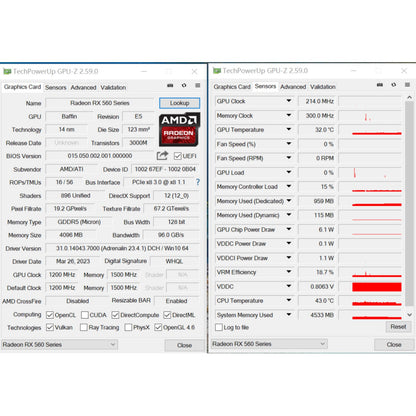Image resolution: width=416 pixels, height=416 pixels.
Task: Enable the Log to file checkbox
Action: click(219, 327)
